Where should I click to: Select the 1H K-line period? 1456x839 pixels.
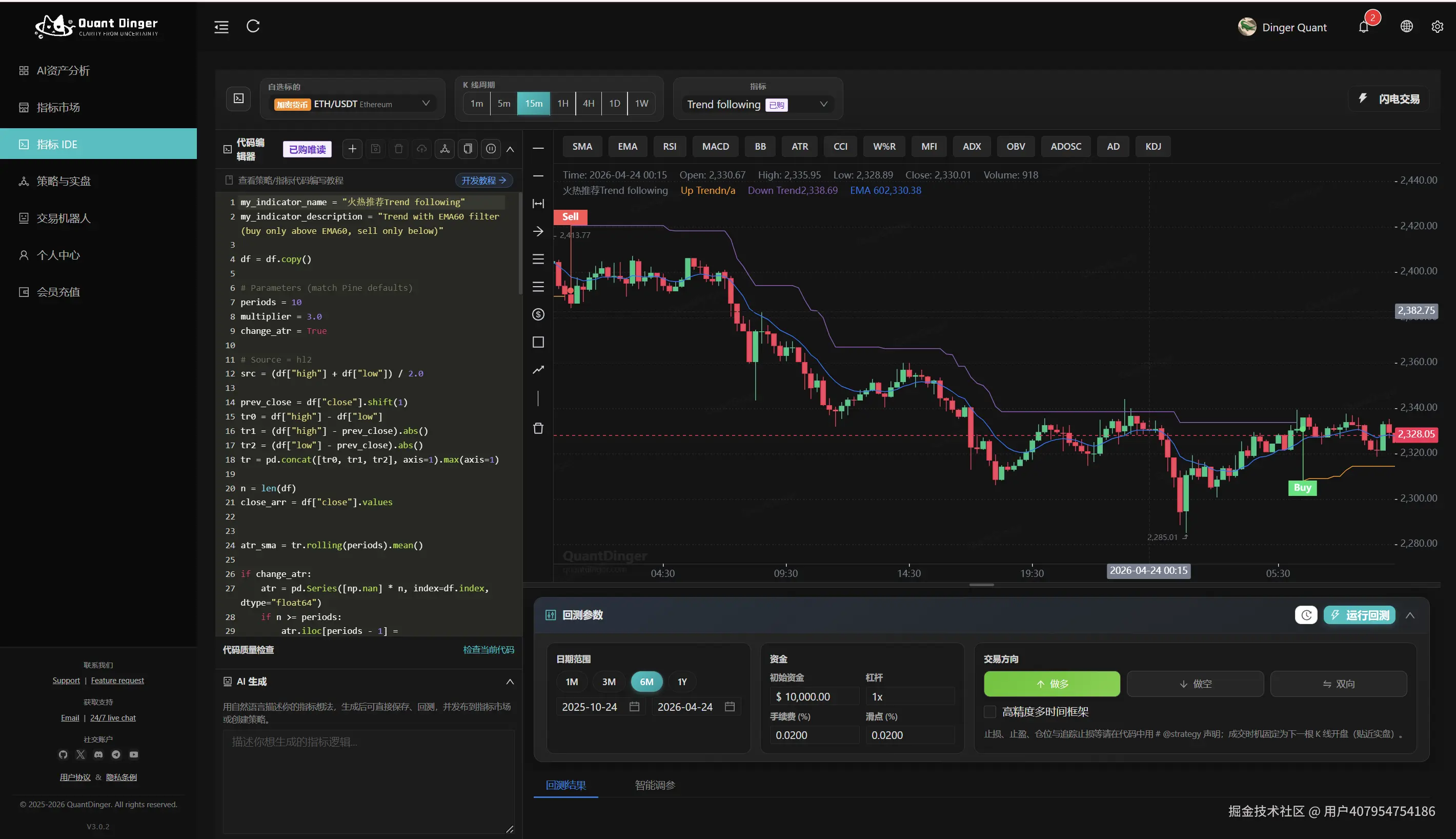(563, 104)
